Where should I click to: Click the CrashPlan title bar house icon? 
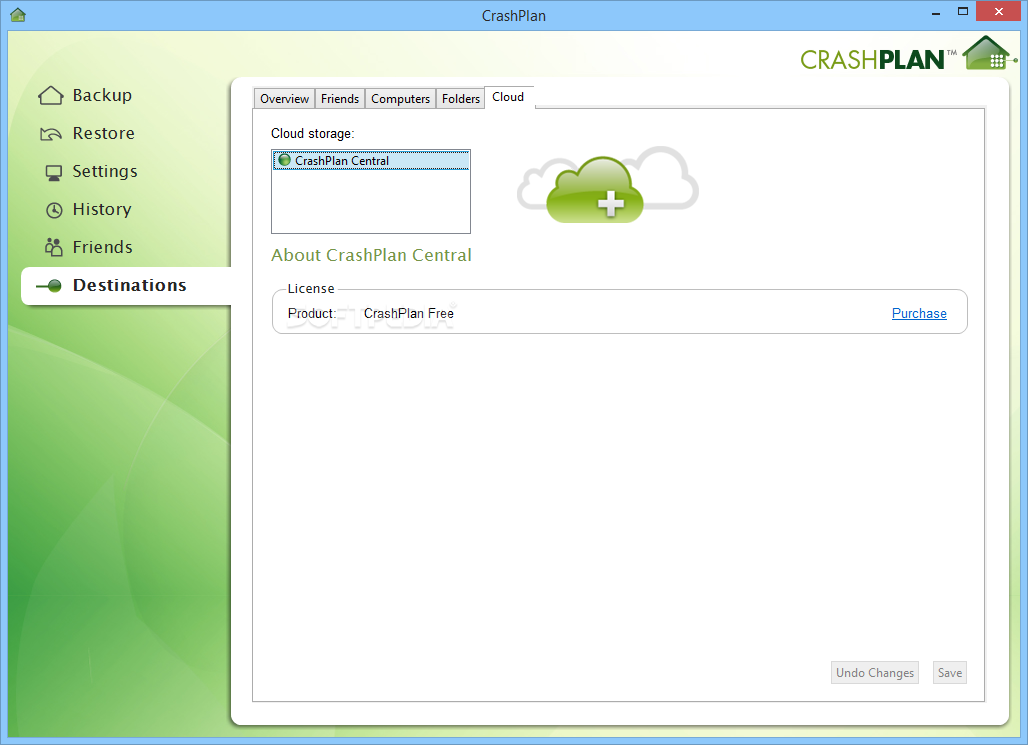18,14
